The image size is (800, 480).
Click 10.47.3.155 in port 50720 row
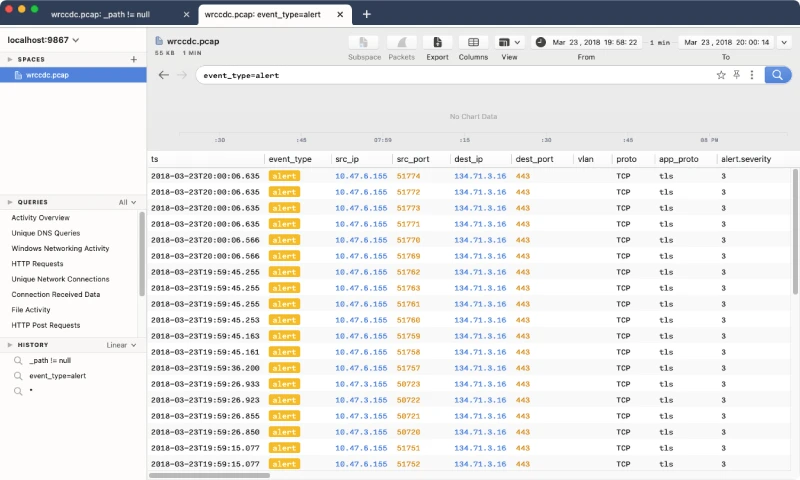tap(361, 432)
